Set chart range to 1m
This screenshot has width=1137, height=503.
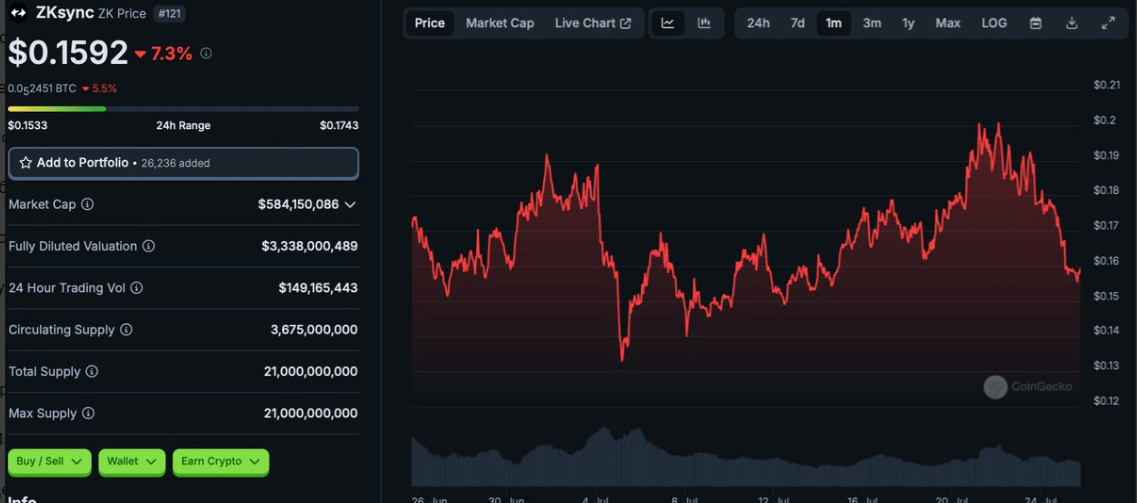click(833, 23)
